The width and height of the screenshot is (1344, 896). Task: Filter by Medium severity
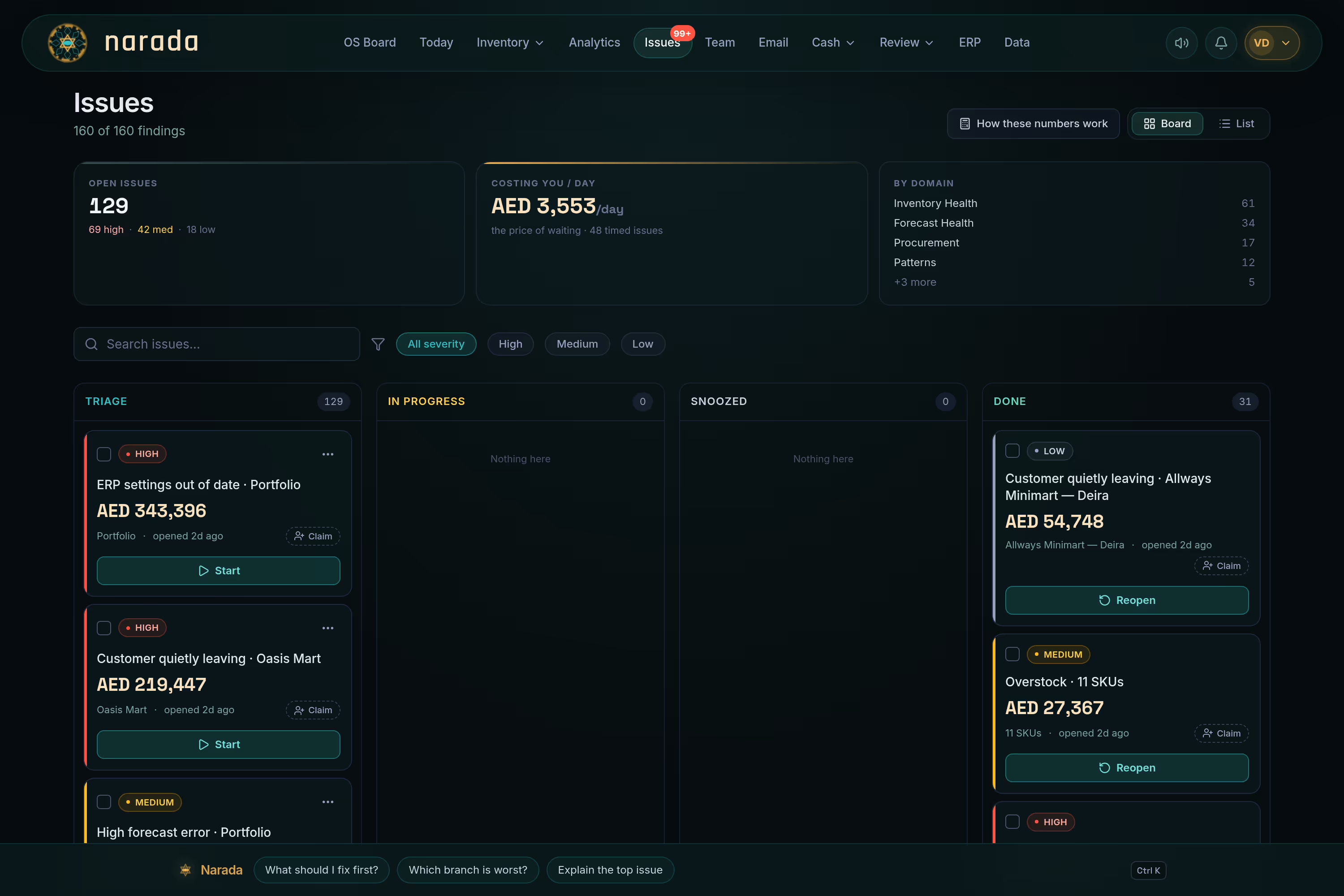[x=577, y=344]
